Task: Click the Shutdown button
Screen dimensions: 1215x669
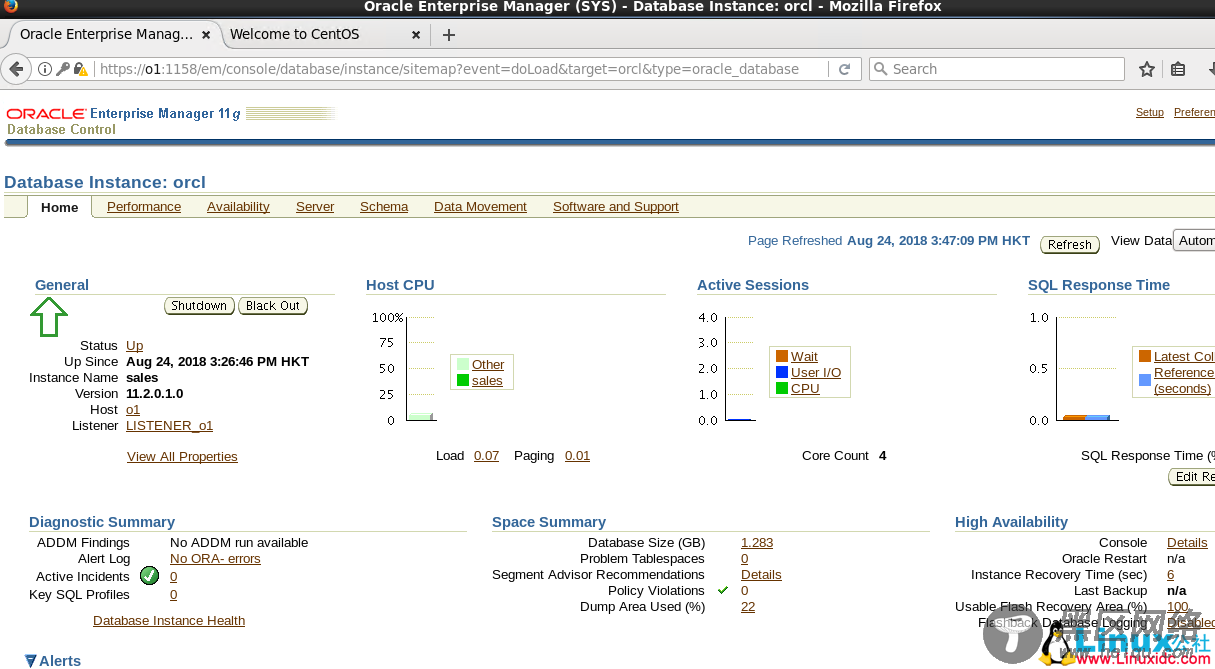Action: [x=199, y=306]
